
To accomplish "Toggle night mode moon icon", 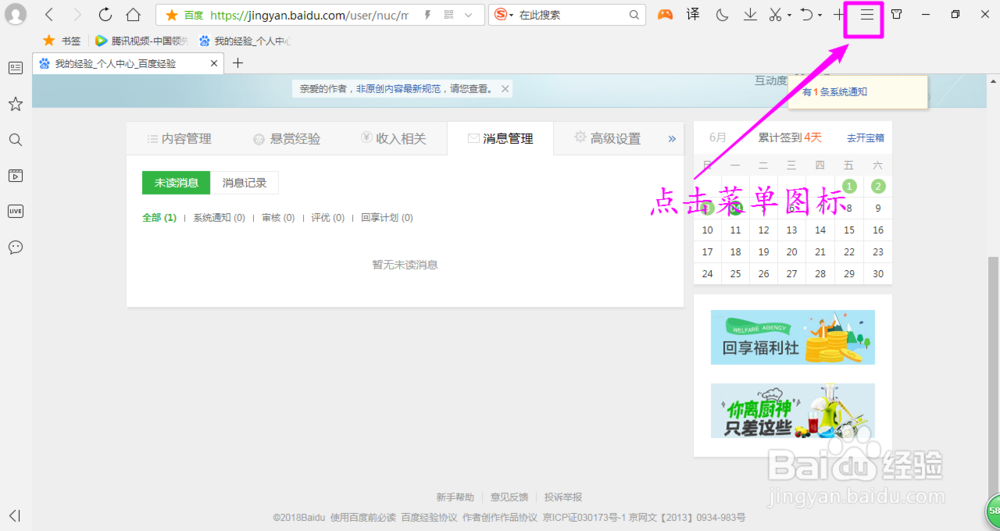I will pyautogui.click(x=722, y=15).
